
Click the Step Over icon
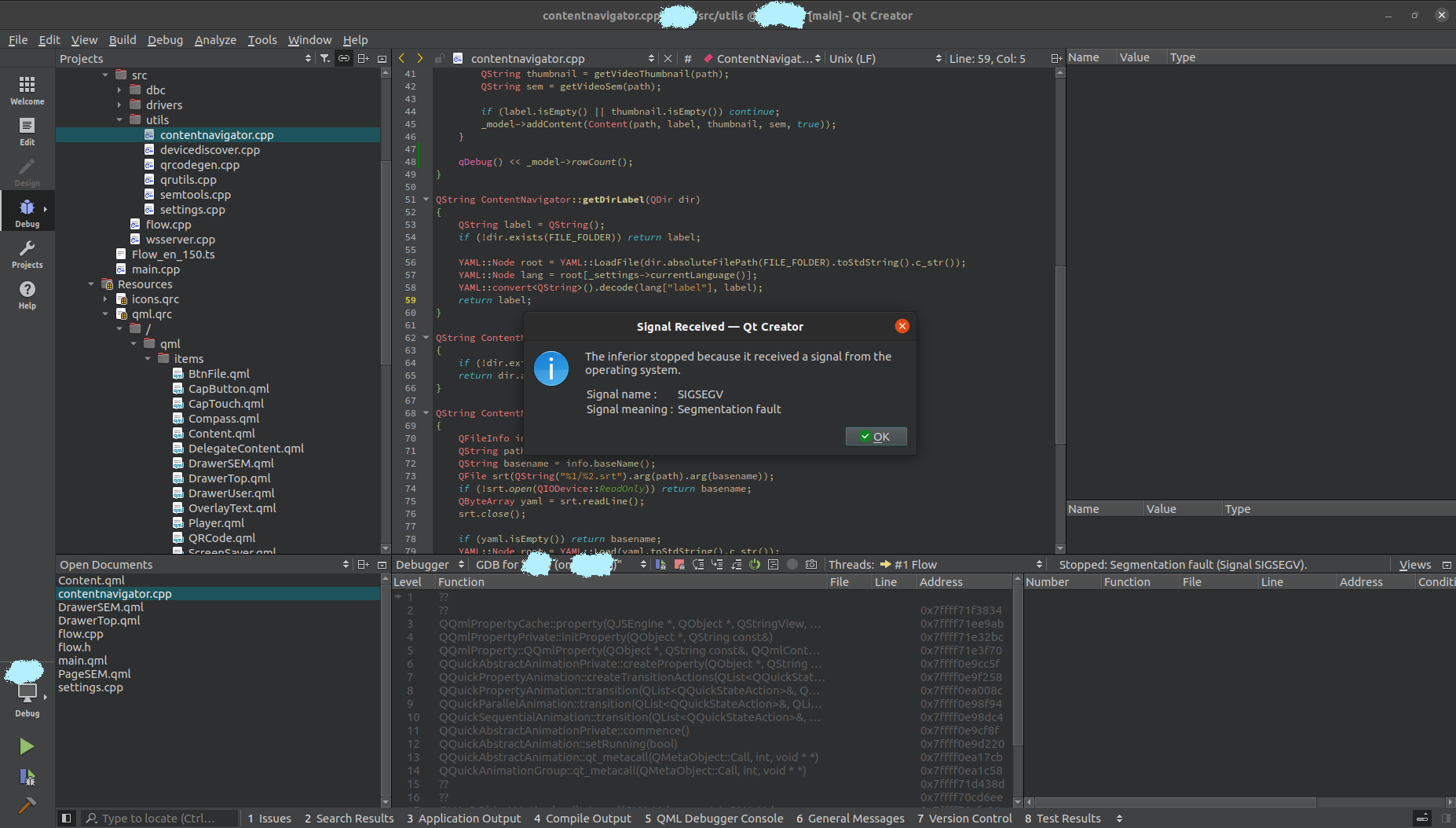point(698,564)
